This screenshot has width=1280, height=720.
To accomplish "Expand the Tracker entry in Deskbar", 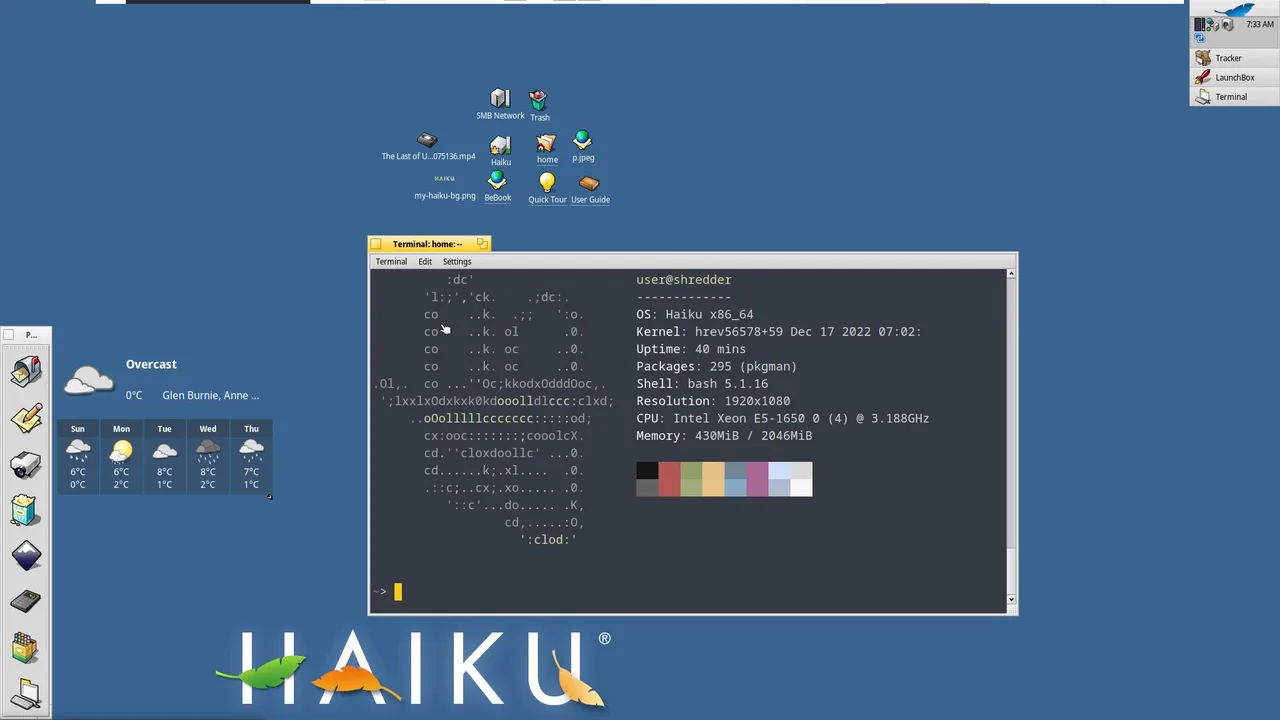I will (1234, 58).
